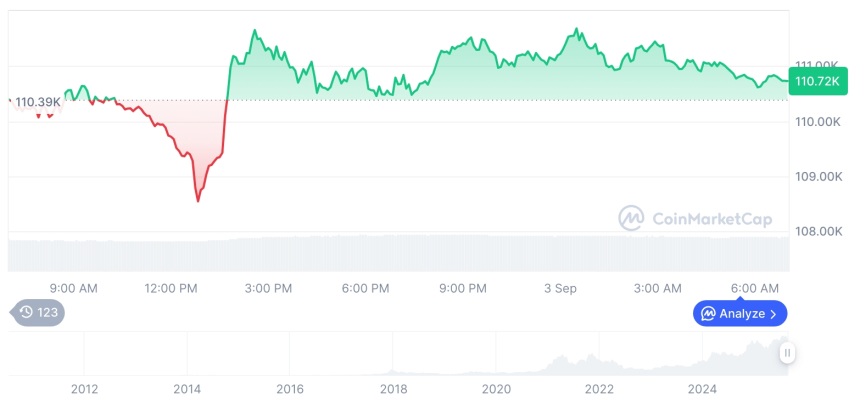This screenshot has height=401, width=860.
Task: Select the 2018 year on range timeline
Action: pyautogui.click(x=393, y=388)
